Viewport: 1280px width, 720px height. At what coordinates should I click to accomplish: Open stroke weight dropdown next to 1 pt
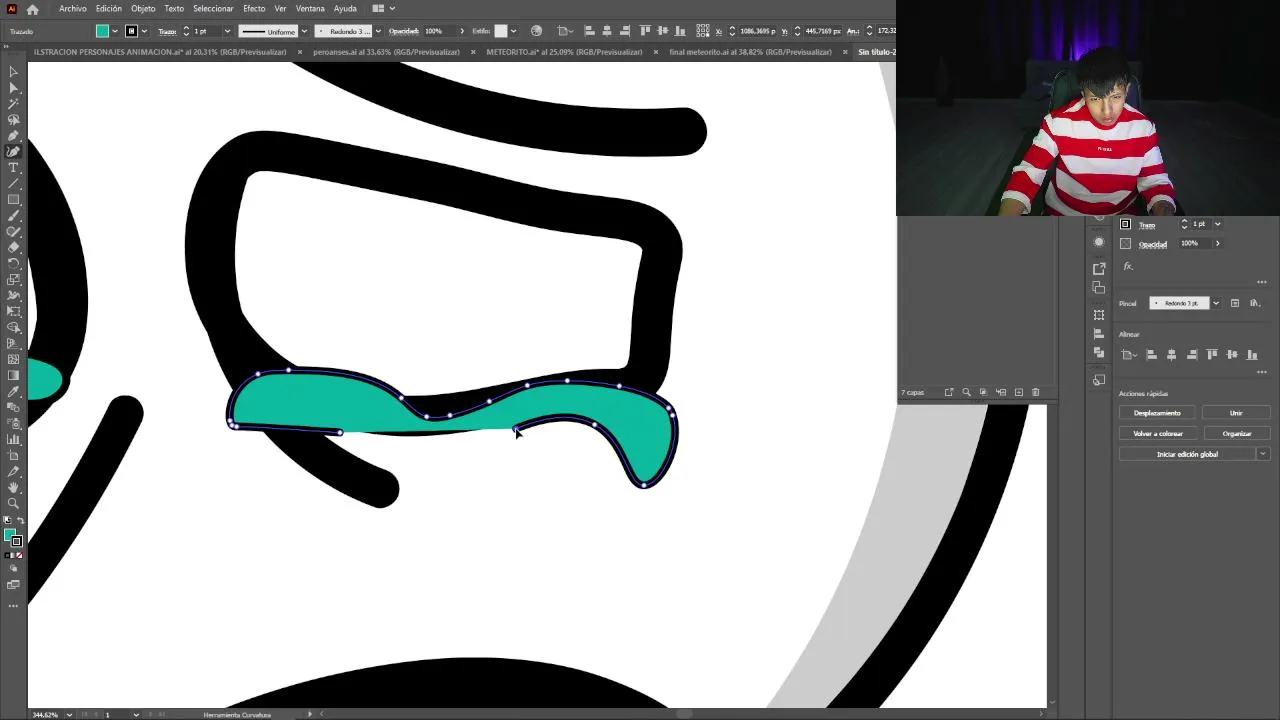point(227,31)
